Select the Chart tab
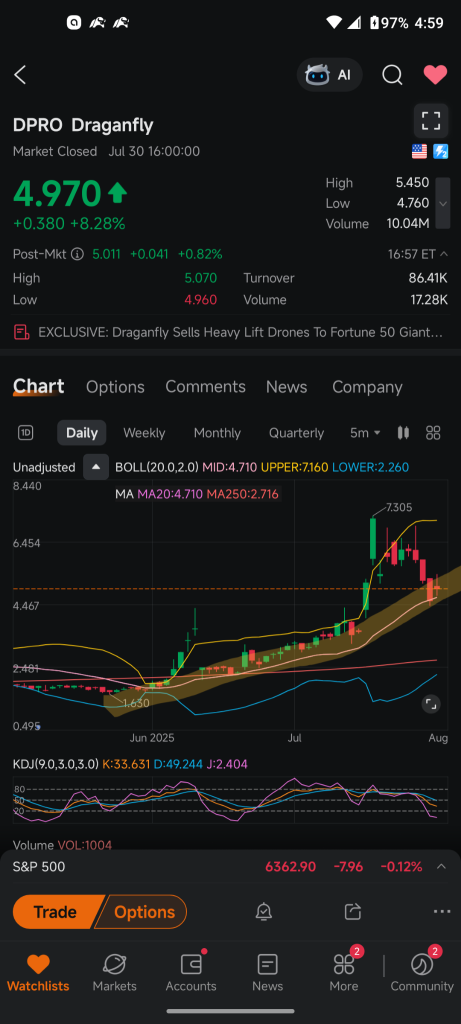461x1024 pixels. coord(39,387)
